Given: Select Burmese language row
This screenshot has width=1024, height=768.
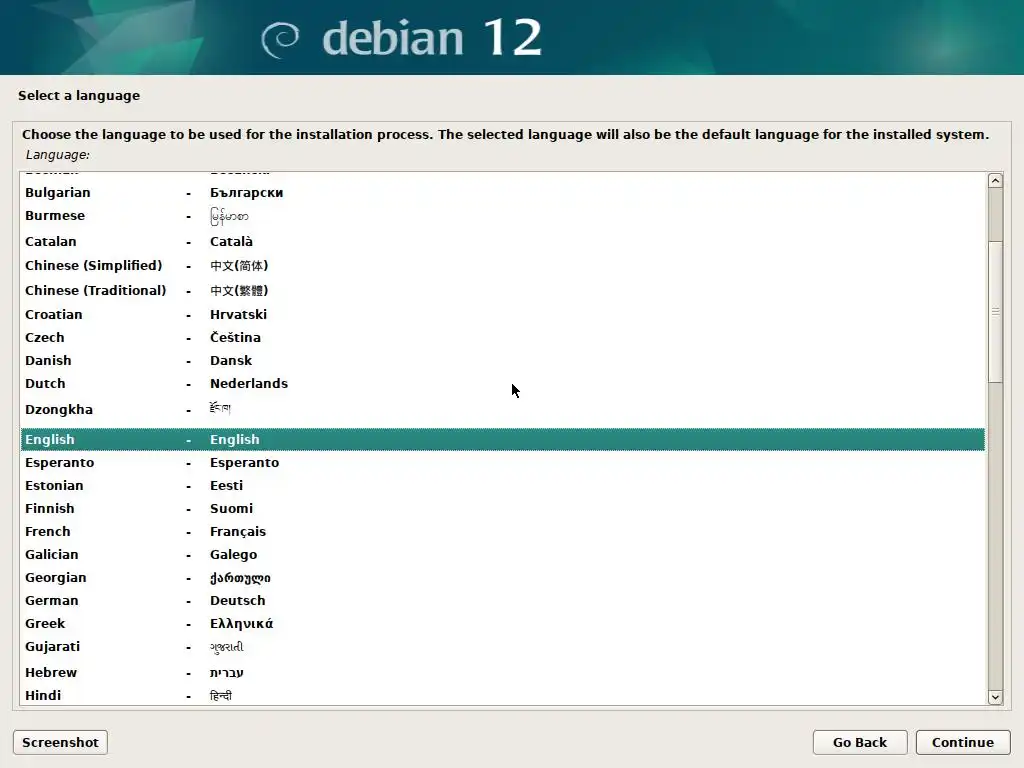Looking at the screenshot, I should [502, 216].
